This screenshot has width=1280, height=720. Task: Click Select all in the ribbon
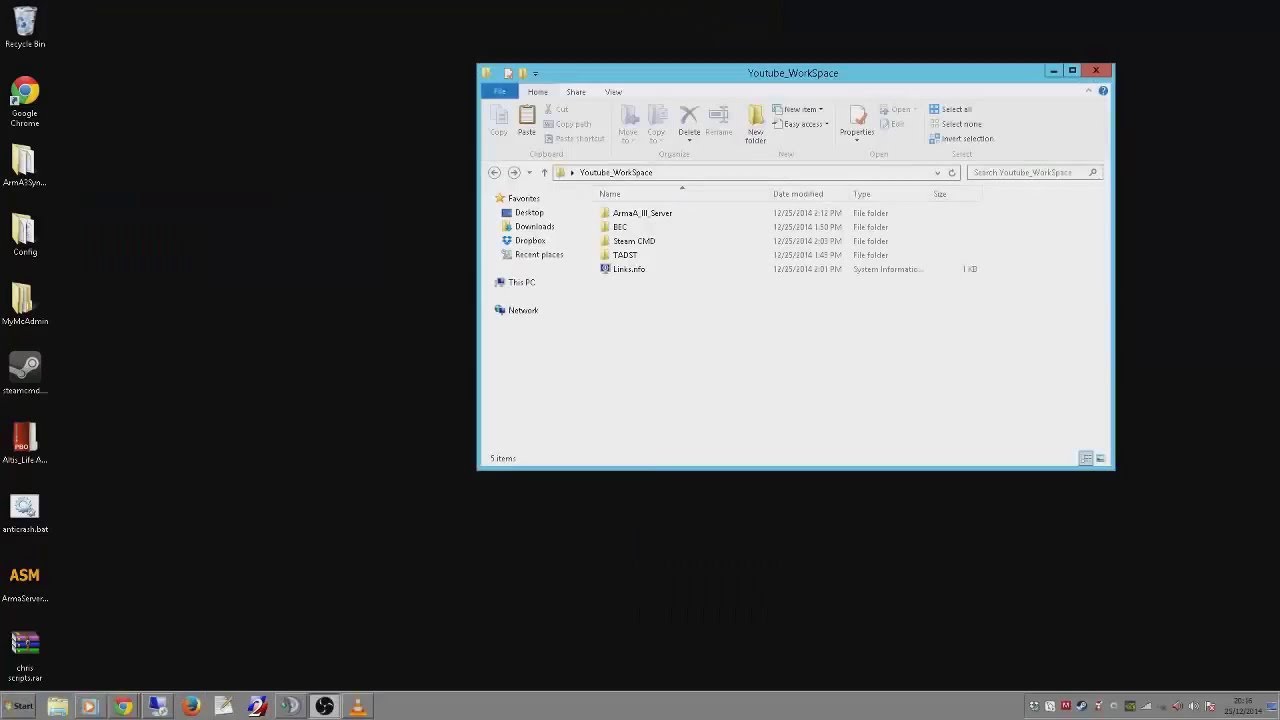tap(951, 109)
